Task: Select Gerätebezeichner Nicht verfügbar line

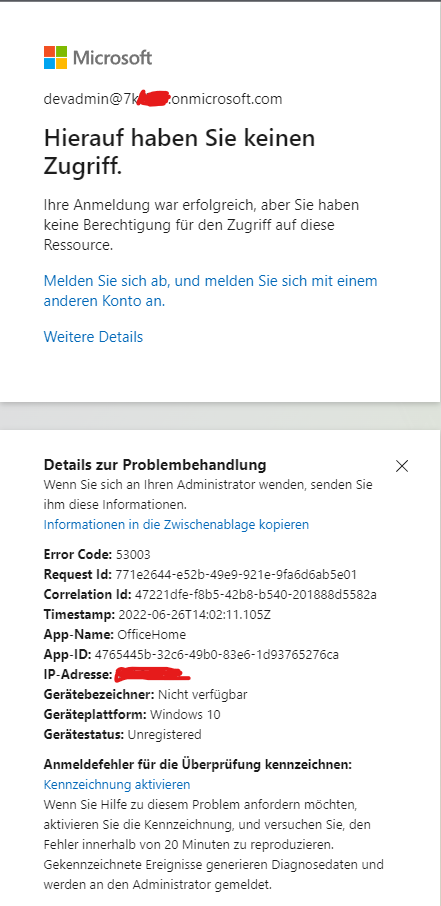Action: point(146,695)
